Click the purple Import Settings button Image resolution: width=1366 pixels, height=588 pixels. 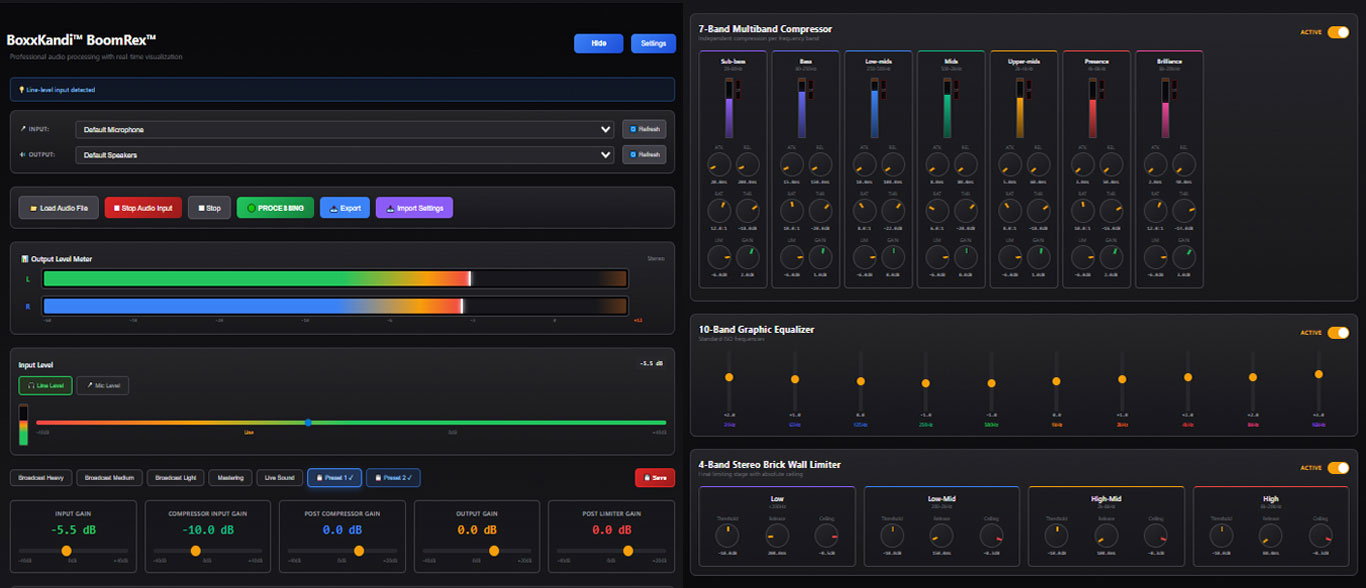(x=414, y=208)
